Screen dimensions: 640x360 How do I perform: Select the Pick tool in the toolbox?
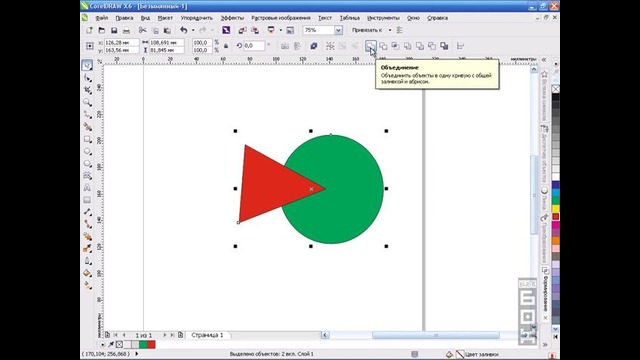(x=87, y=65)
